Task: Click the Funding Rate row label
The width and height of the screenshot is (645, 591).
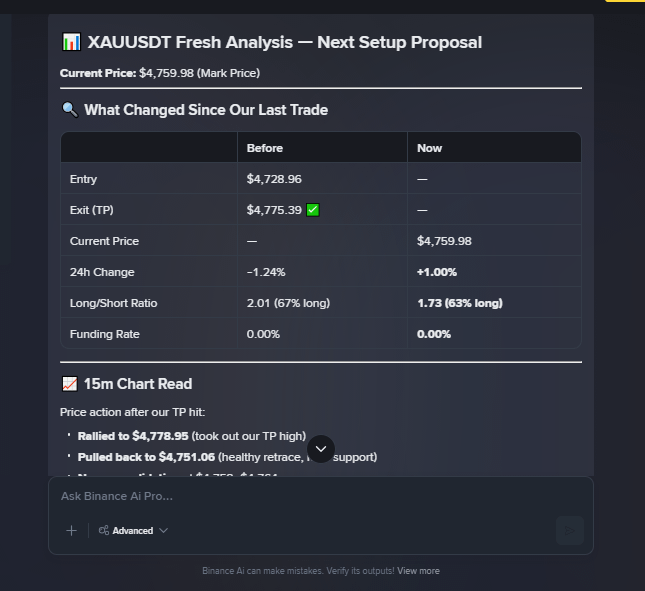Action: click(105, 334)
